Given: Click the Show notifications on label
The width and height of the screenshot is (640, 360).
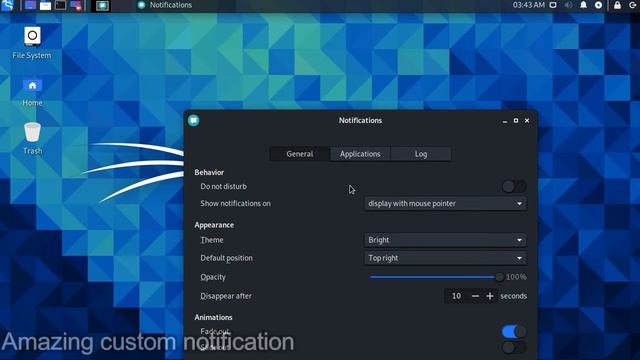Looking at the screenshot, I should [235, 203].
